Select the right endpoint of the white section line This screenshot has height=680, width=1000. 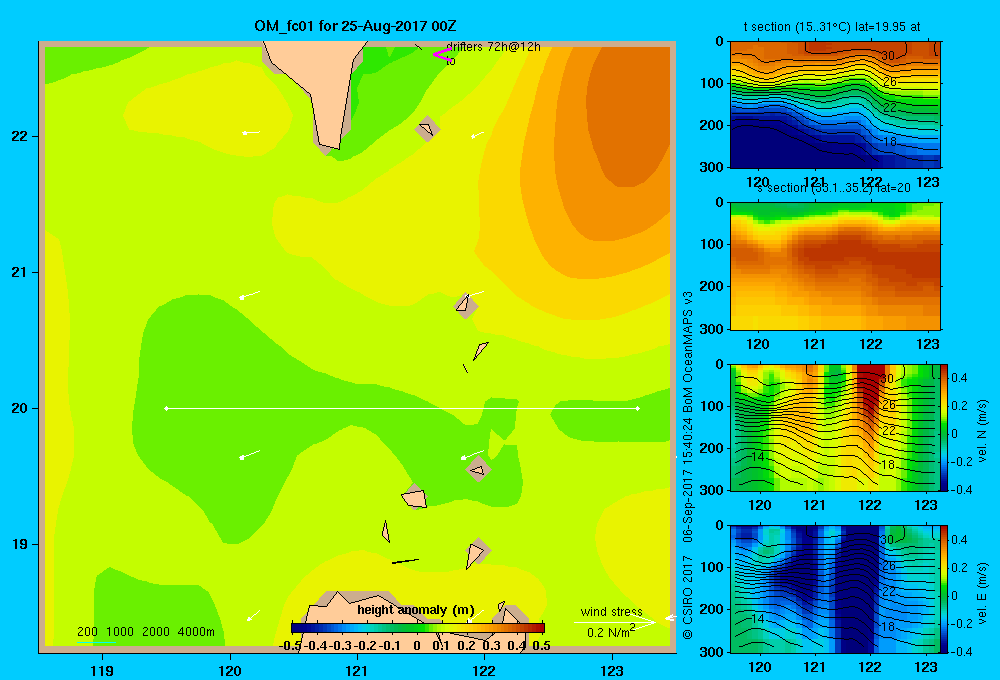pos(638,408)
